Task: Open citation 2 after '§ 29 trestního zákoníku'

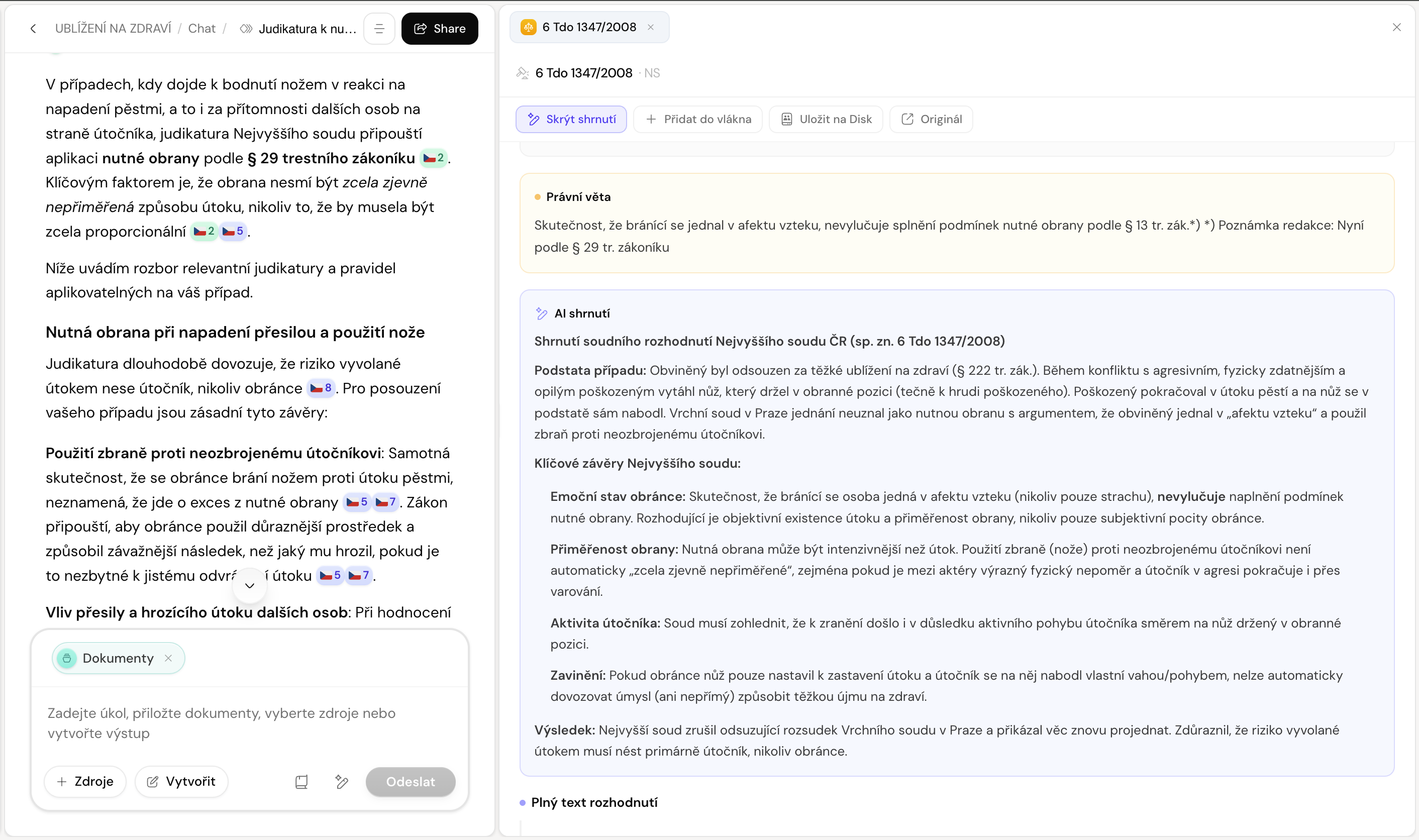Action: (x=434, y=158)
